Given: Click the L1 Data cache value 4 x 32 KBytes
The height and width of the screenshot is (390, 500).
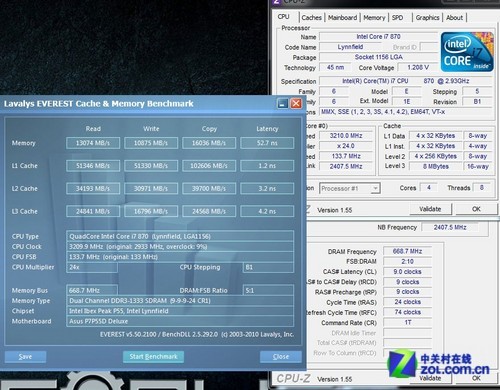Looking at the screenshot, I should pyautogui.click(x=435, y=136).
